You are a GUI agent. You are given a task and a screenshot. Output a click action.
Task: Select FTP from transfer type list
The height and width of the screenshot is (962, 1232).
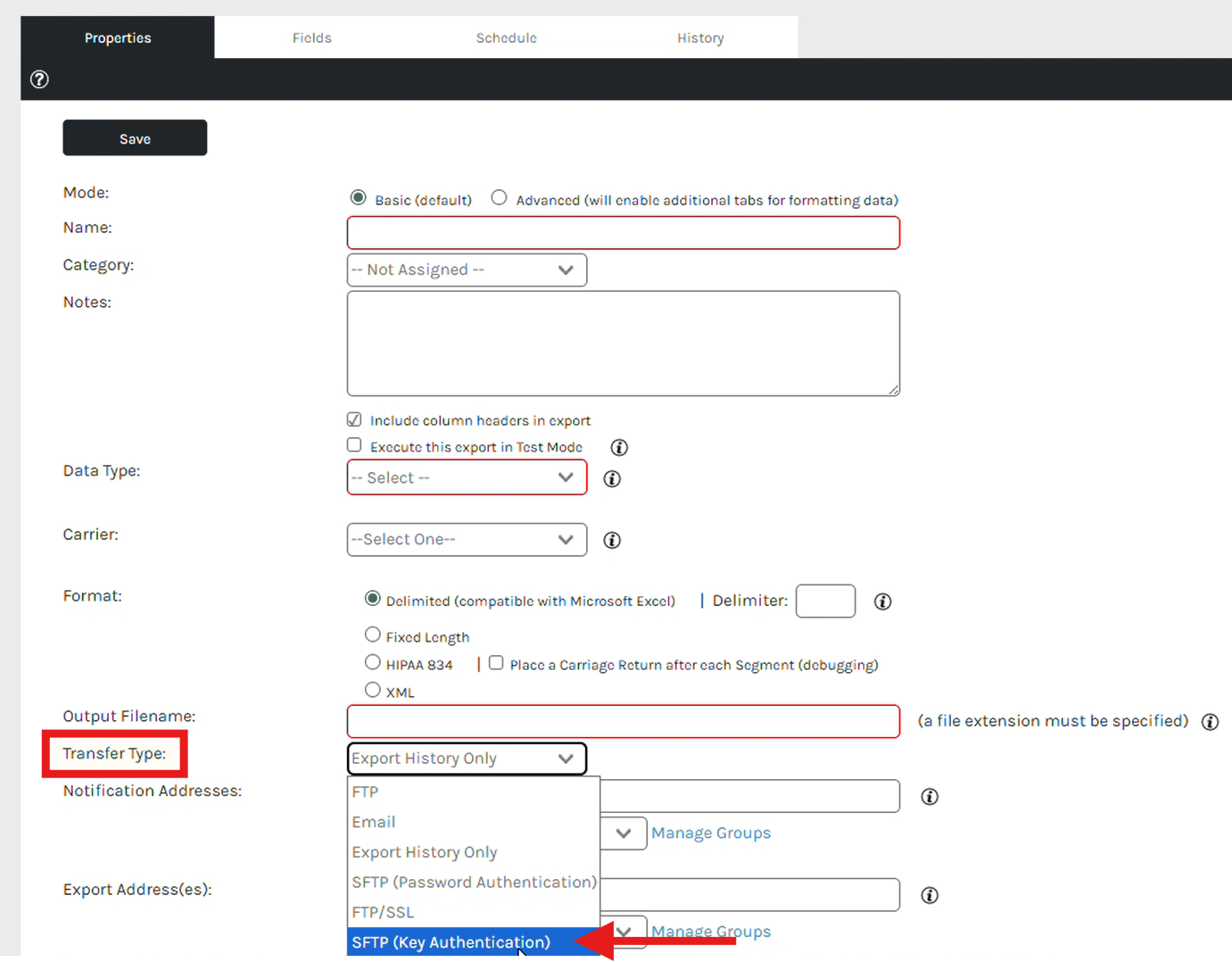[474, 792]
